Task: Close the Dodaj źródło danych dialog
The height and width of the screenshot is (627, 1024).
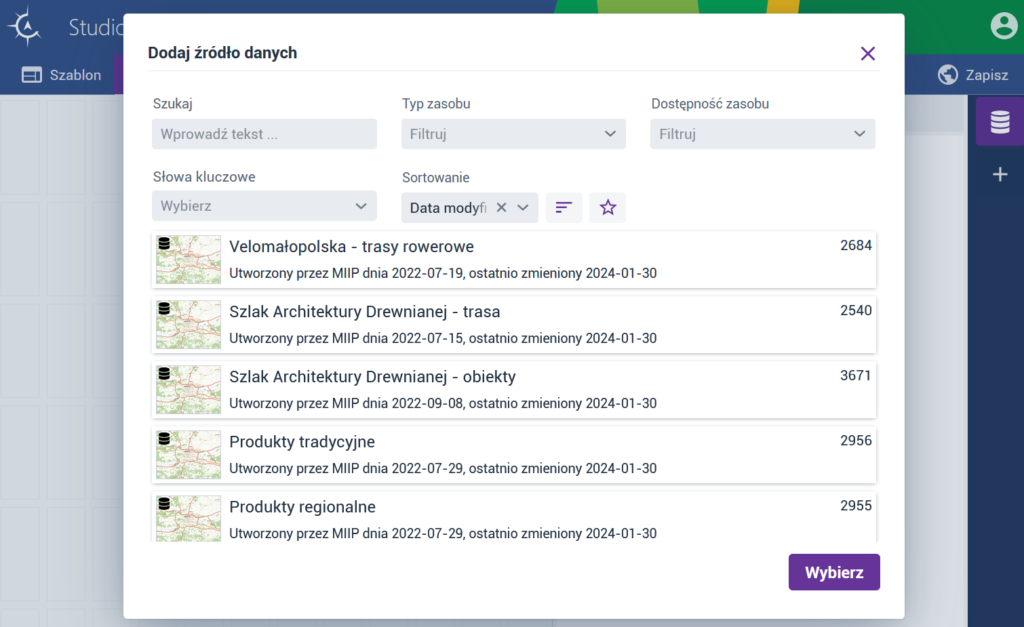Action: 867,54
